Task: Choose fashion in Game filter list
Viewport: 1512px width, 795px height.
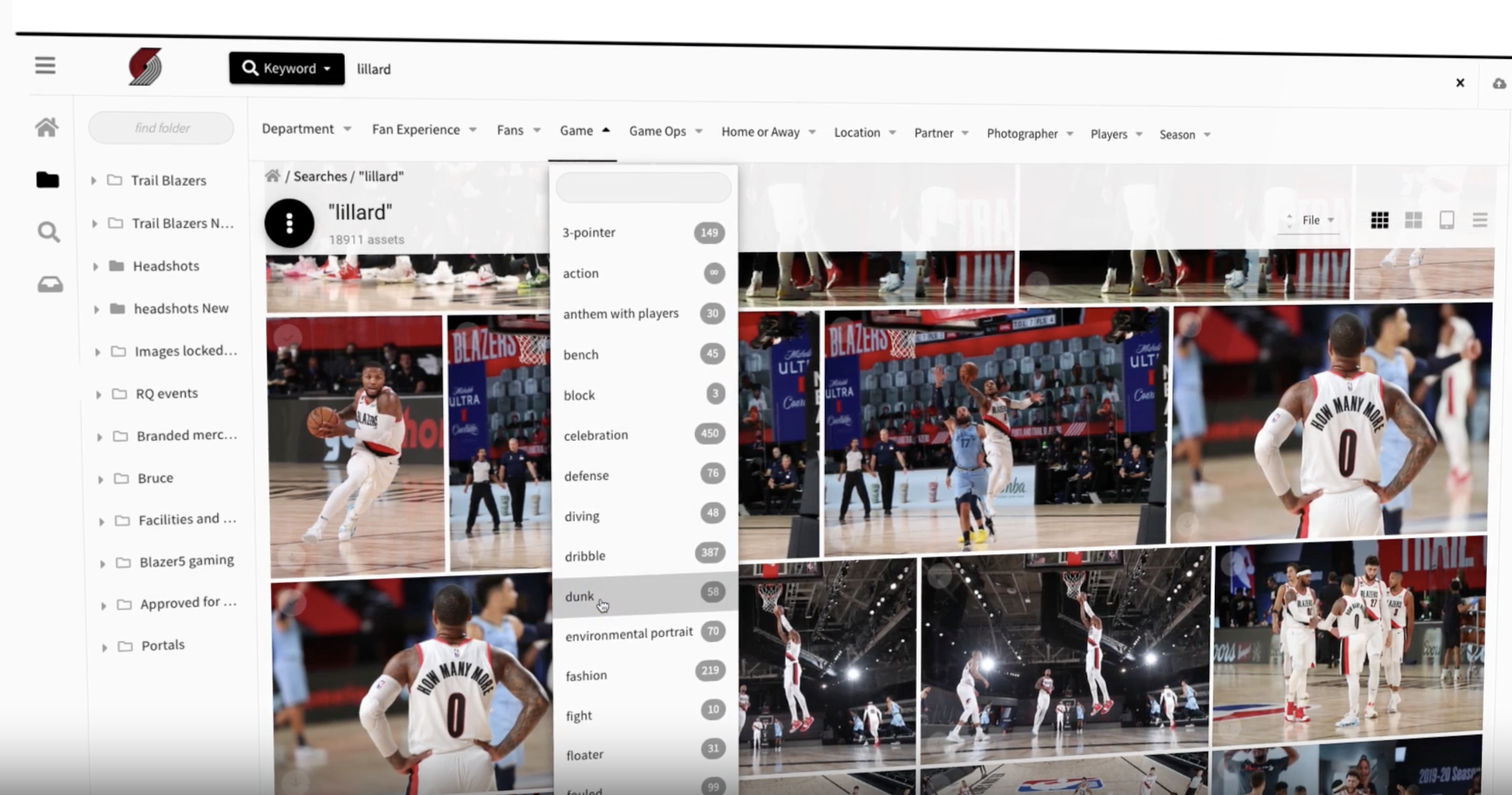Action: coord(646,673)
